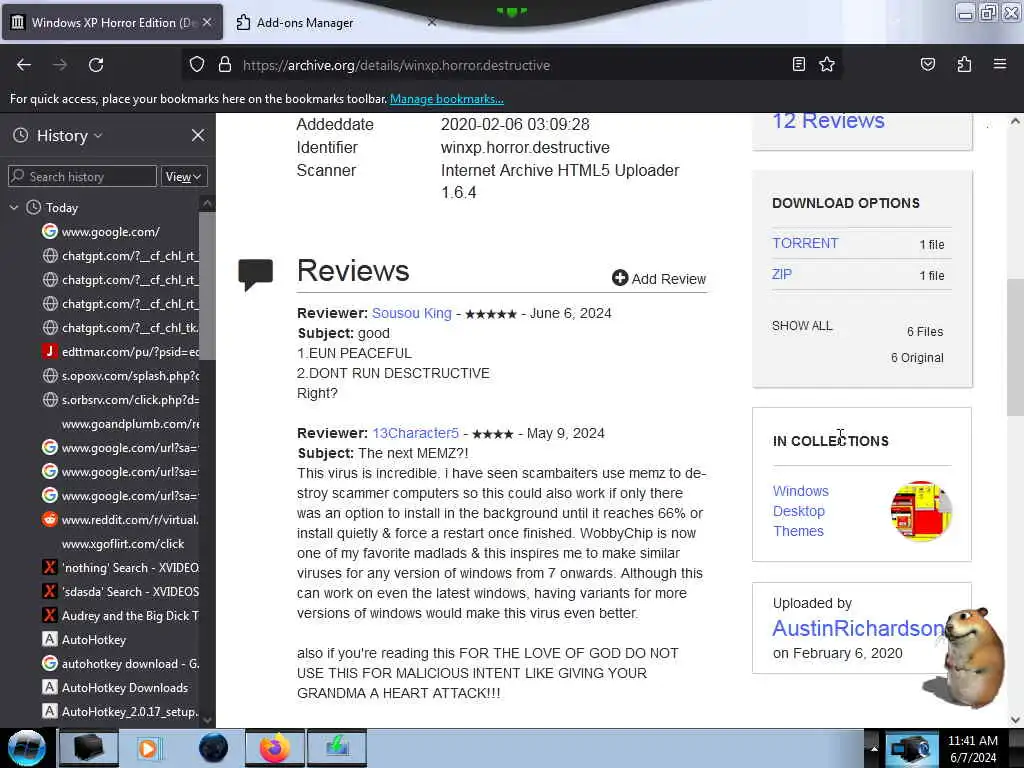Focus the Search history field
Viewport: 1024px width, 768px height.
point(82,177)
